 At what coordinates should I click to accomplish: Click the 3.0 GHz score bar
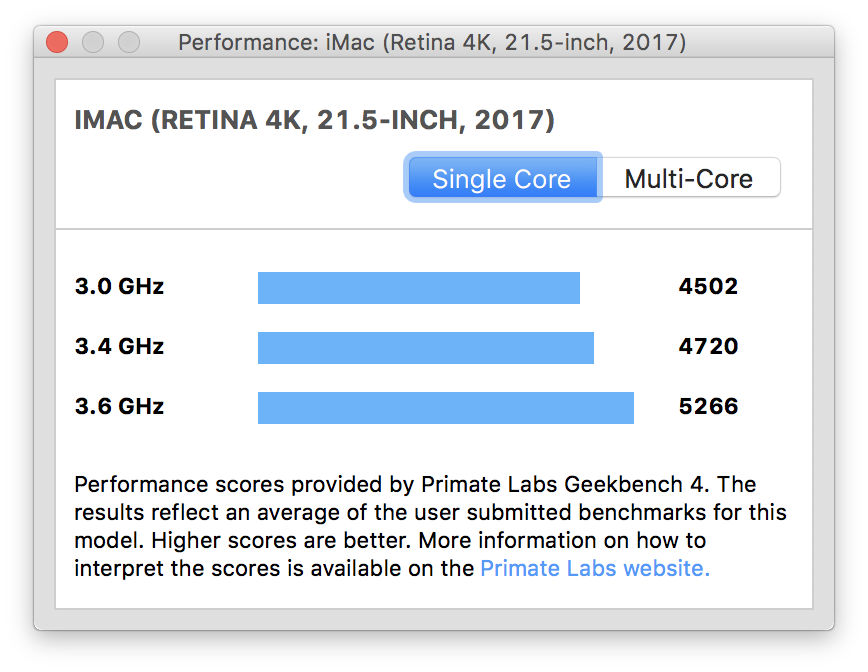coord(418,288)
